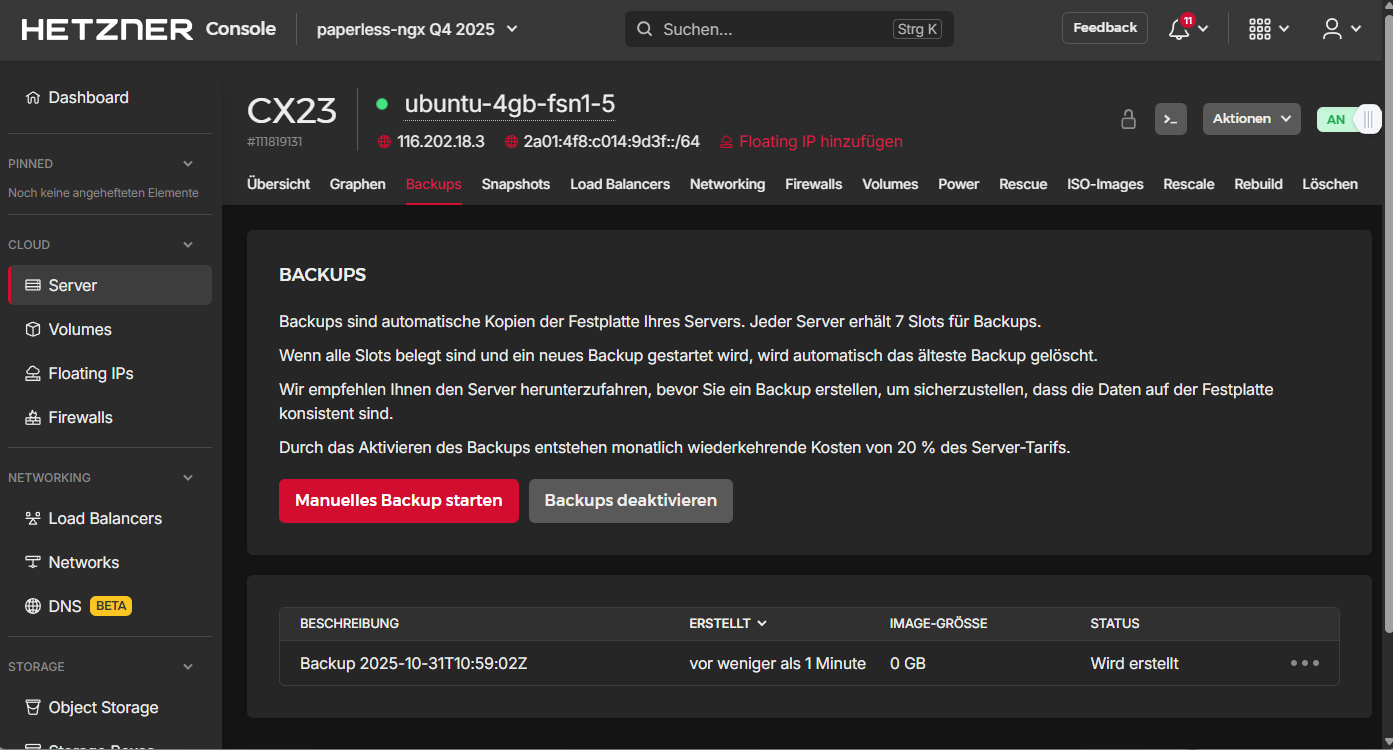Go to Floating IPs in sidebar
The height and width of the screenshot is (750, 1393).
pyautogui.click(x=91, y=373)
